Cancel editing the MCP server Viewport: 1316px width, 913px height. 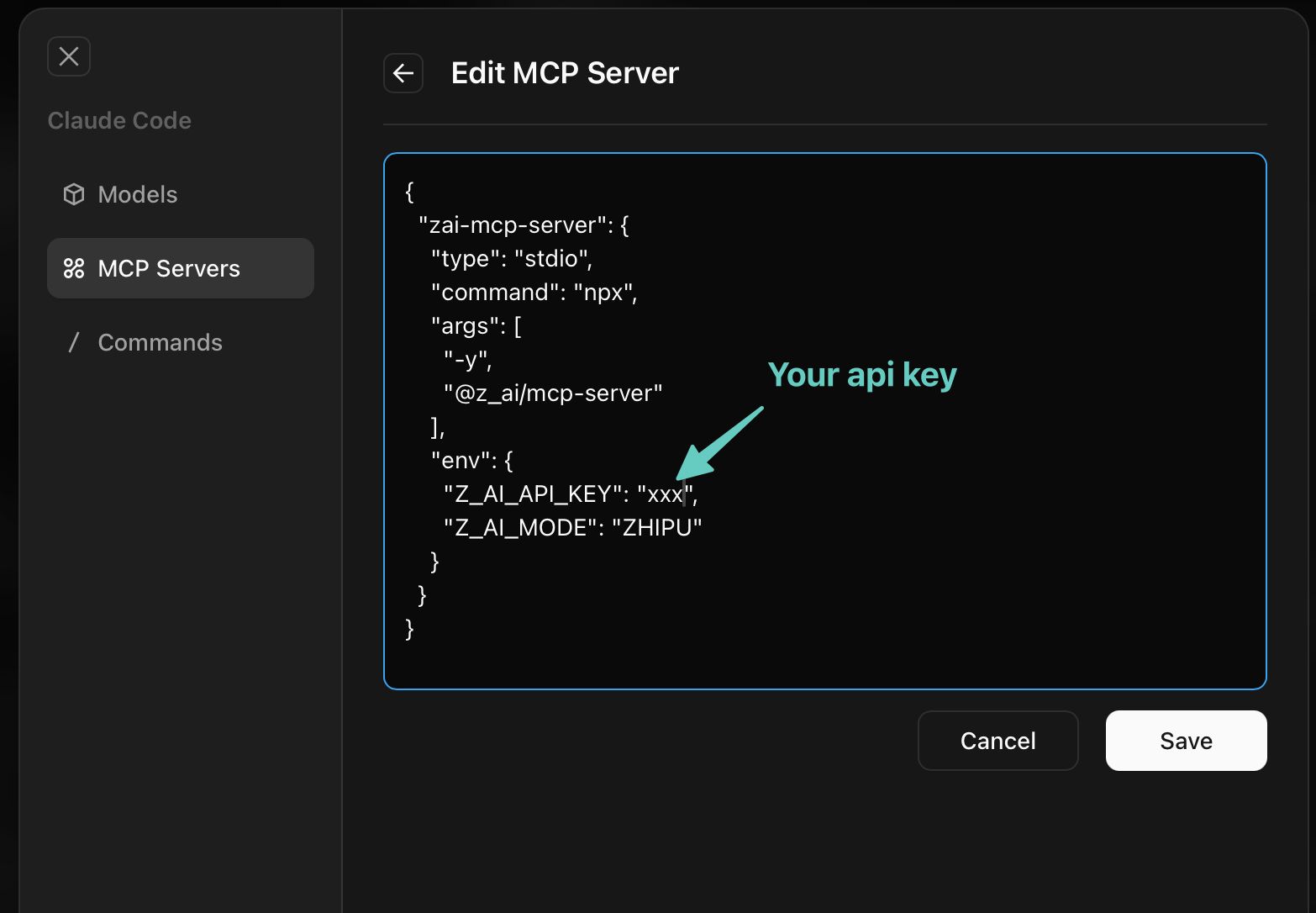pos(998,741)
